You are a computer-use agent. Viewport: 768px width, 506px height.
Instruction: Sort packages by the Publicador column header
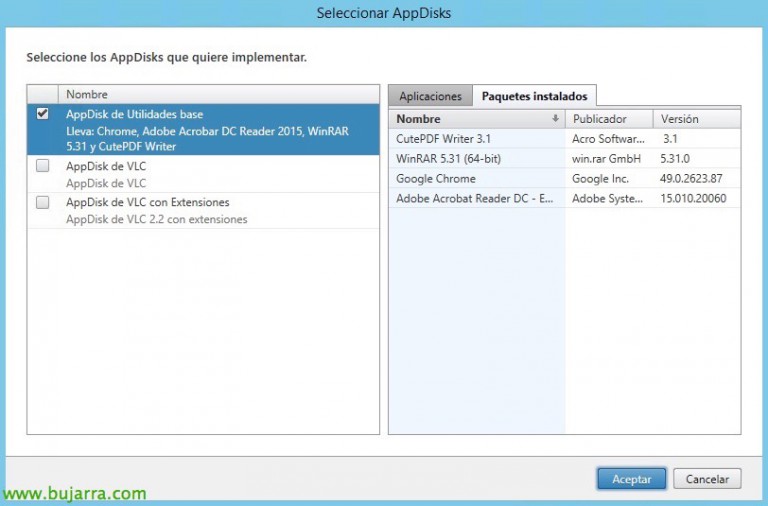609,119
